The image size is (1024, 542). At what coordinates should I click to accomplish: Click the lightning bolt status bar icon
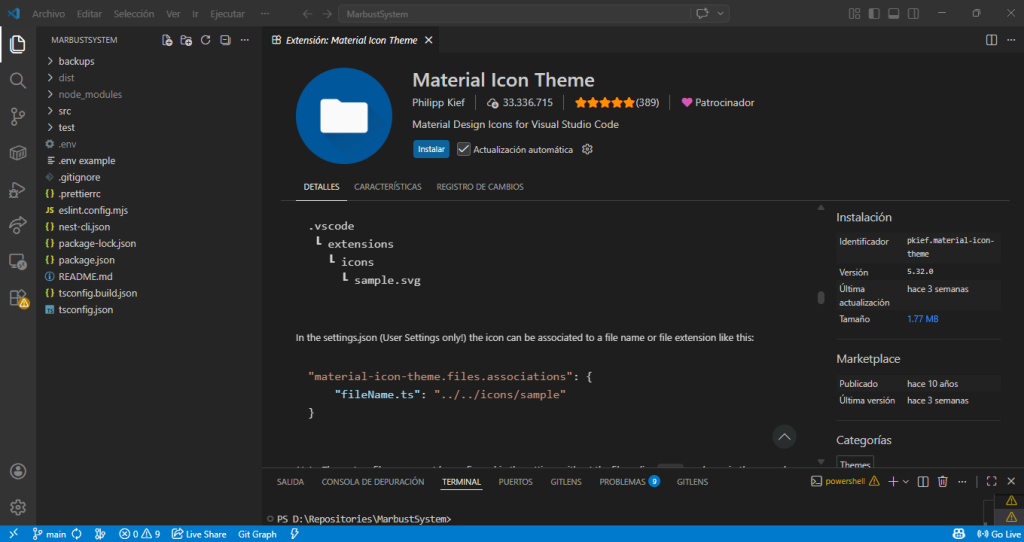coord(295,534)
